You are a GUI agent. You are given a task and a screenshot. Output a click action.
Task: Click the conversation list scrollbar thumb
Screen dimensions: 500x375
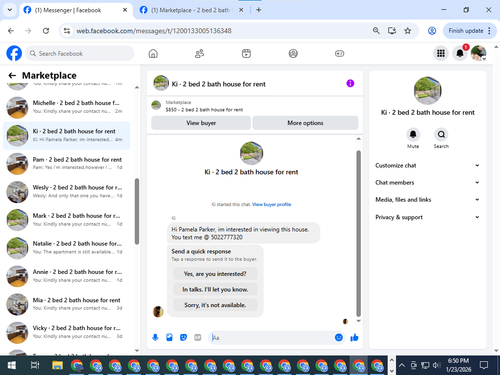(x=137, y=212)
